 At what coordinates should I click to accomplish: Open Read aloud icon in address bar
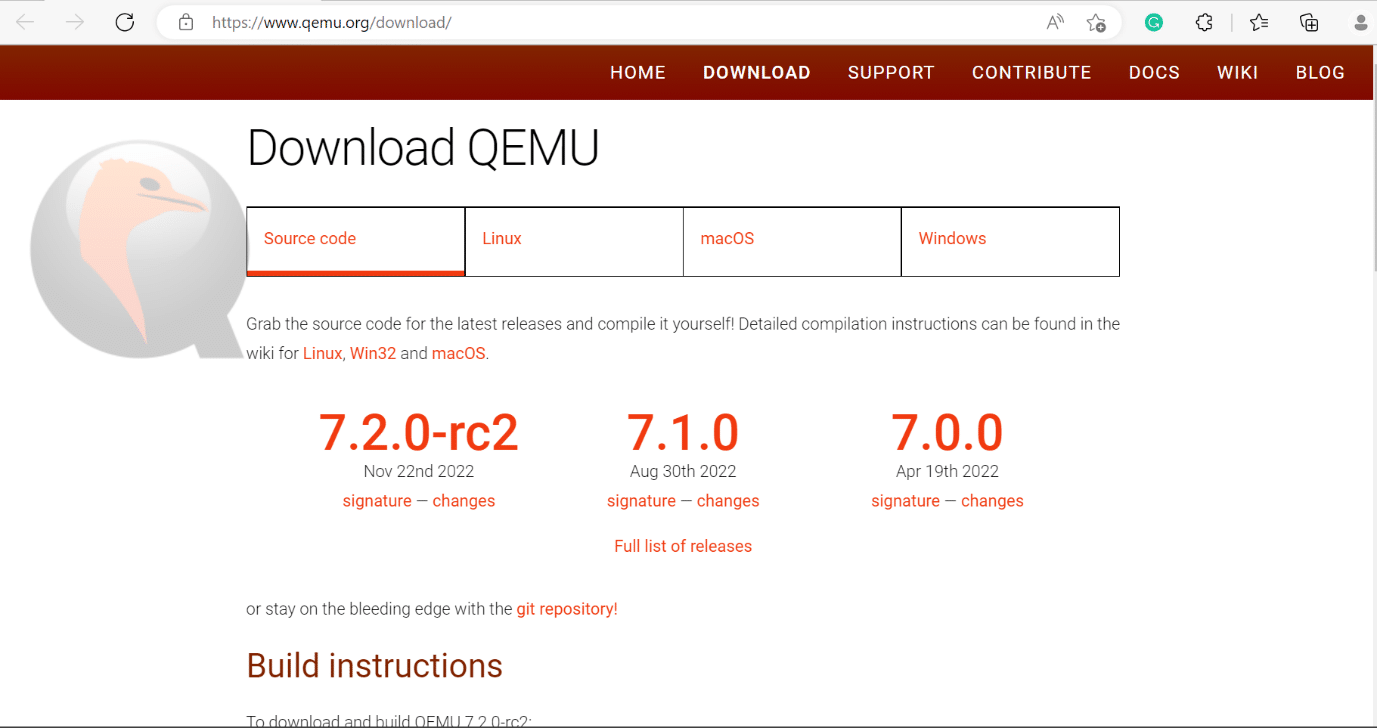tap(1055, 22)
